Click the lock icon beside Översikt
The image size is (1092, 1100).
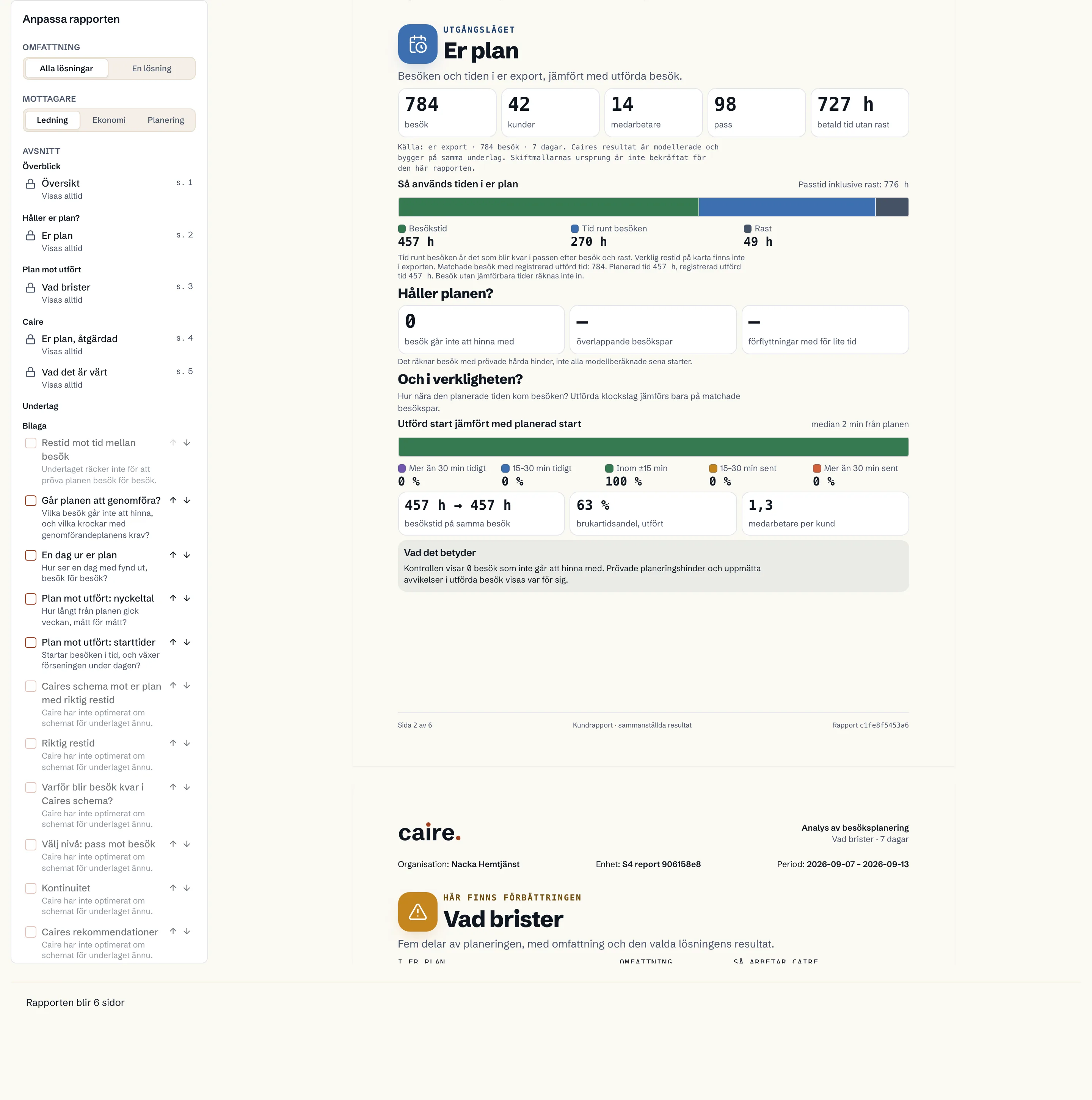31,183
